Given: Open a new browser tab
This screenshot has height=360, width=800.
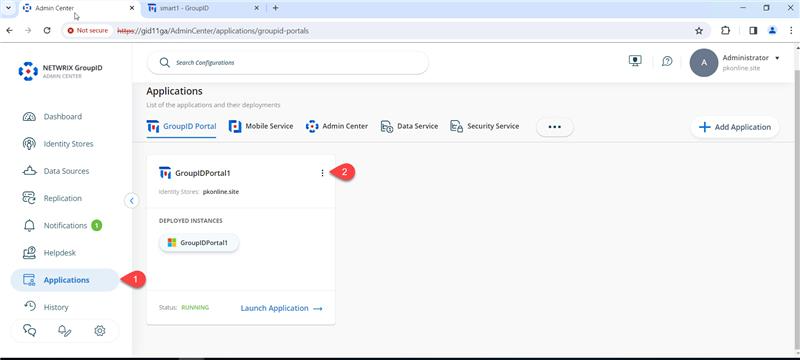Looking at the screenshot, I should tap(276, 8).
